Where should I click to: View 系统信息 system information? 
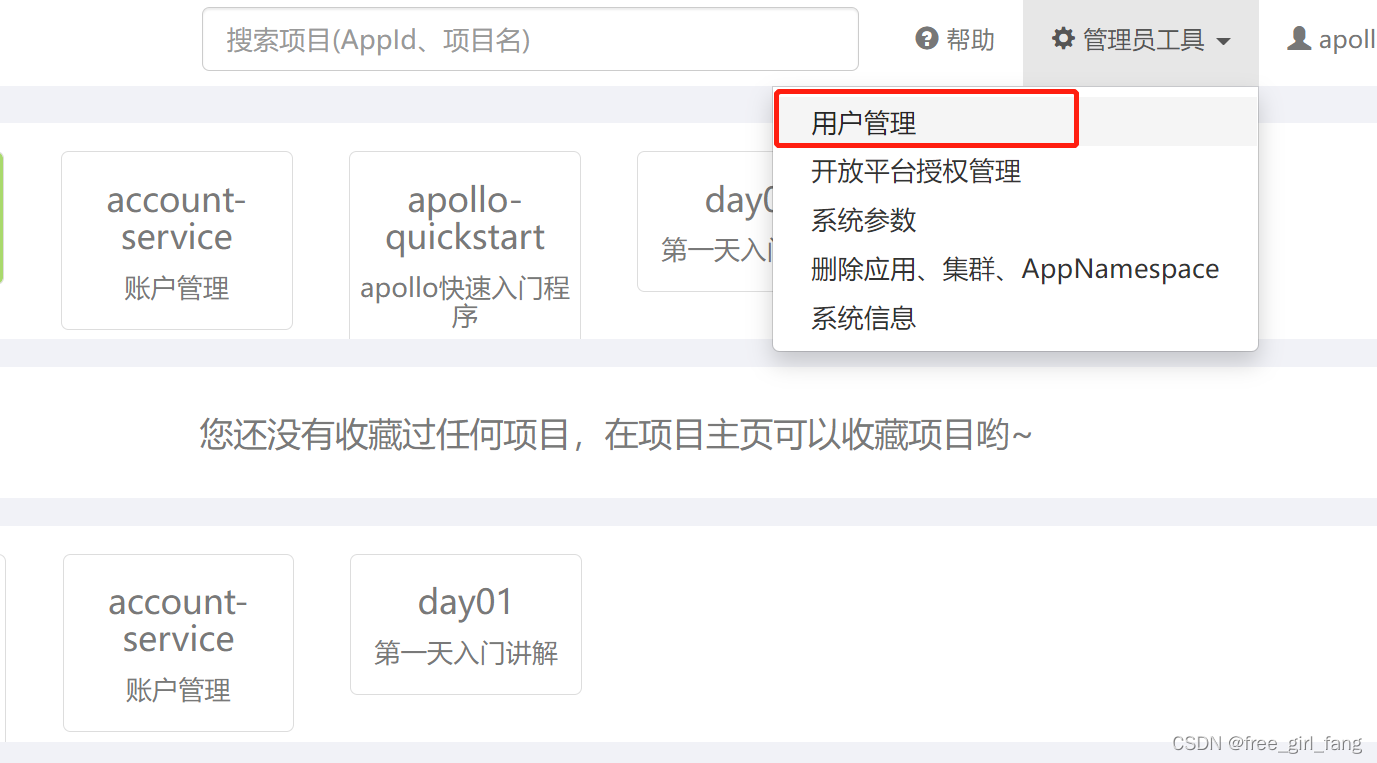863,317
